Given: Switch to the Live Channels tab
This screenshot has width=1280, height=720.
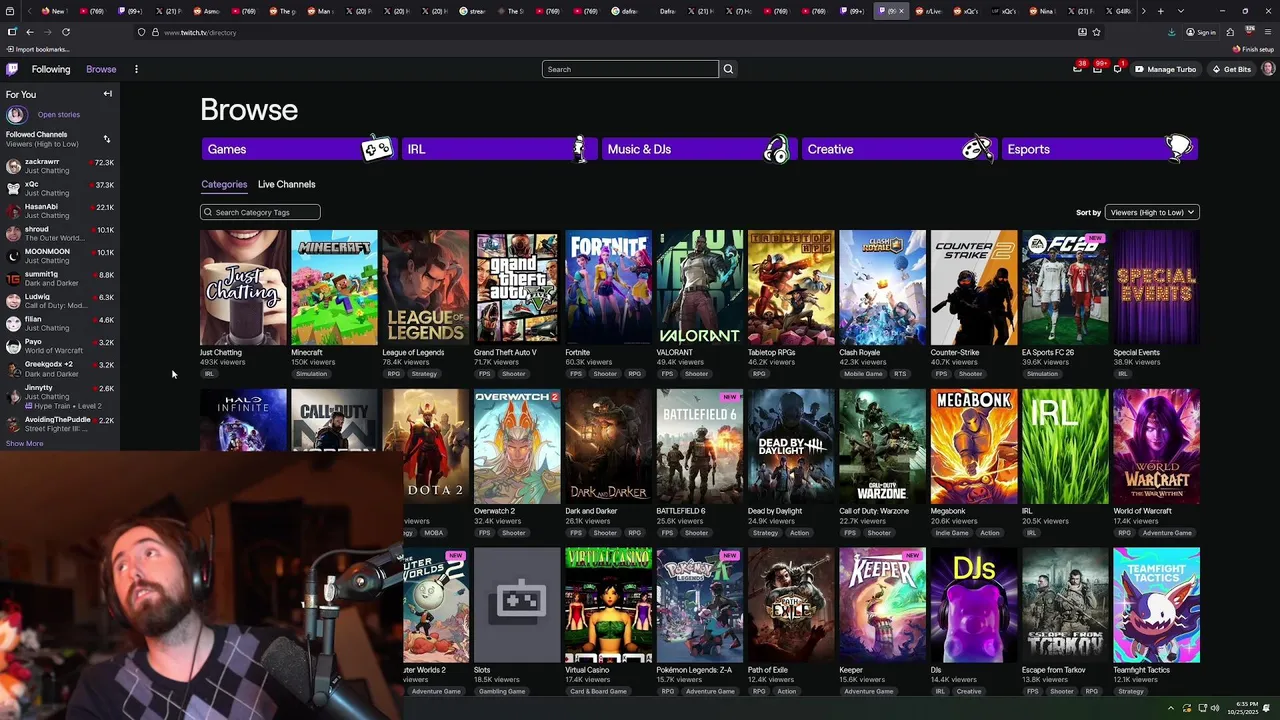Looking at the screenshot, I should pyautogui.click(x=286, y=184).
